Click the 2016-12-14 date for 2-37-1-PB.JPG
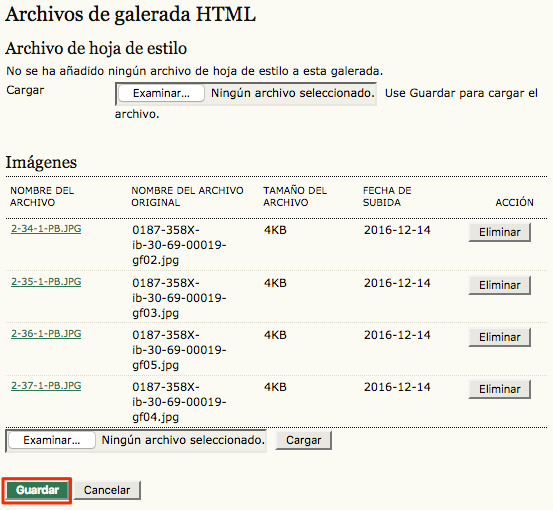The image size is (553, 510). click(x=397, y=387)
